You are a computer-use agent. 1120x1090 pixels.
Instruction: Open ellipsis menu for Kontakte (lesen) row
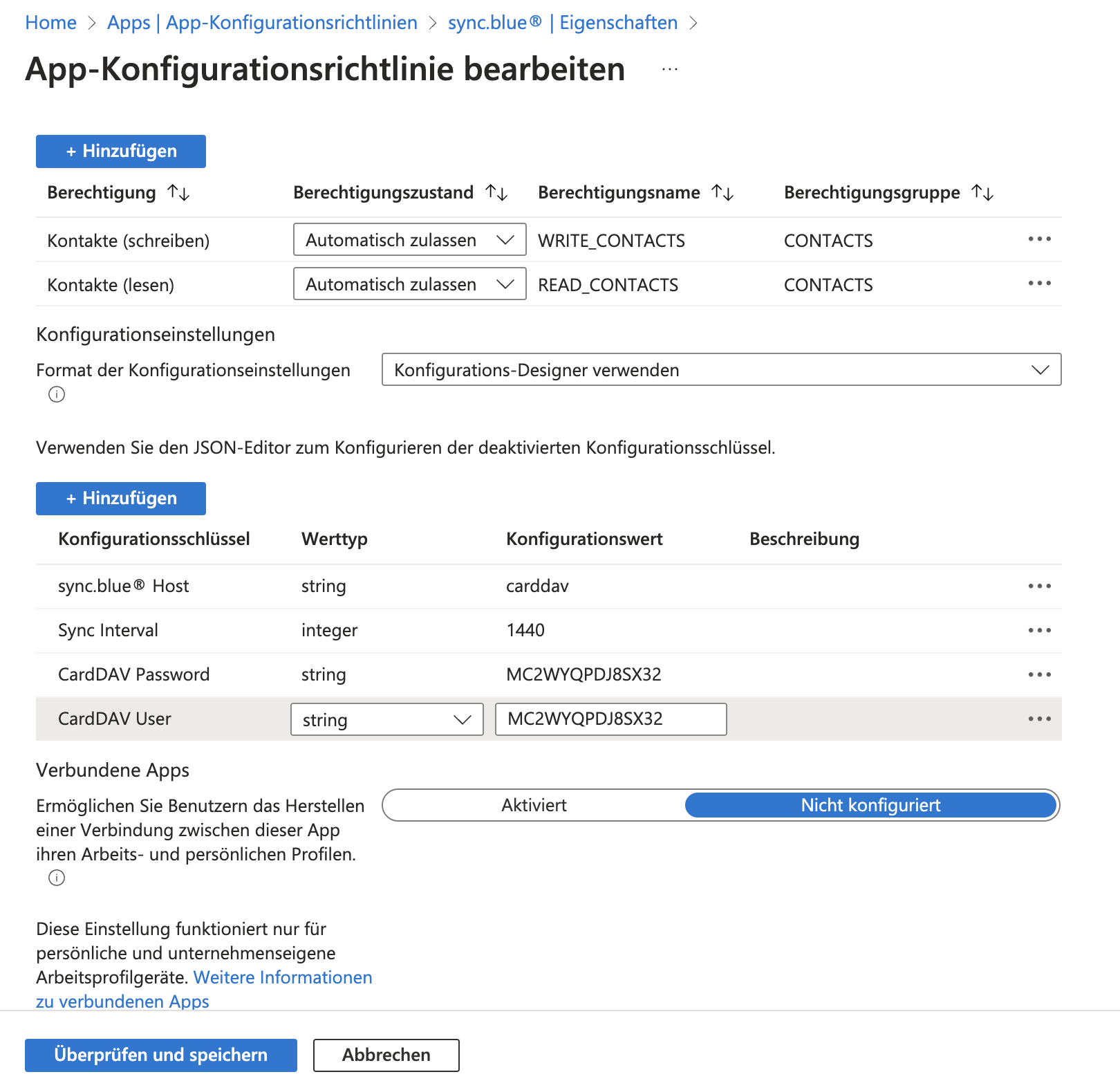[x=1039, y=284]
